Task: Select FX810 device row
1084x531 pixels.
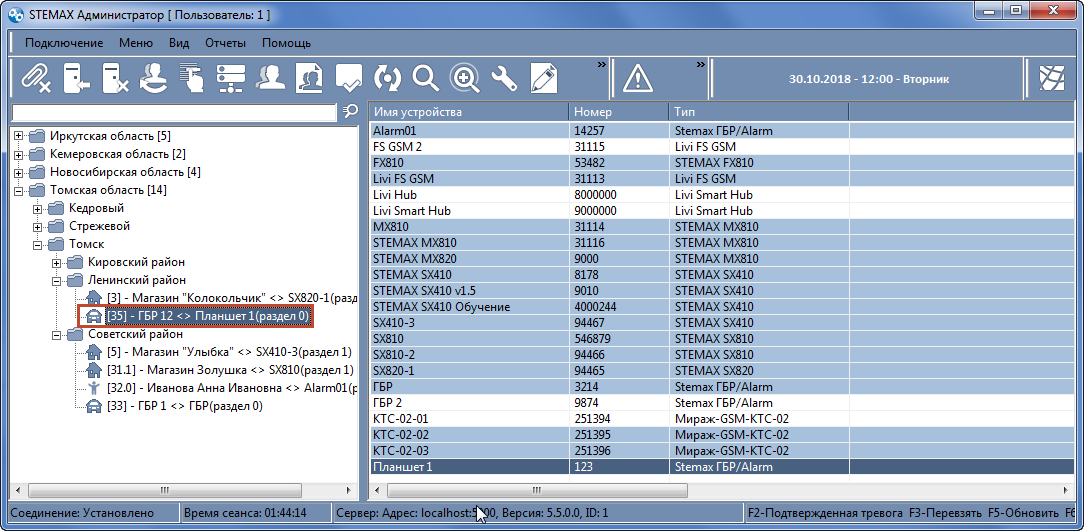Action: pos(722,162)
